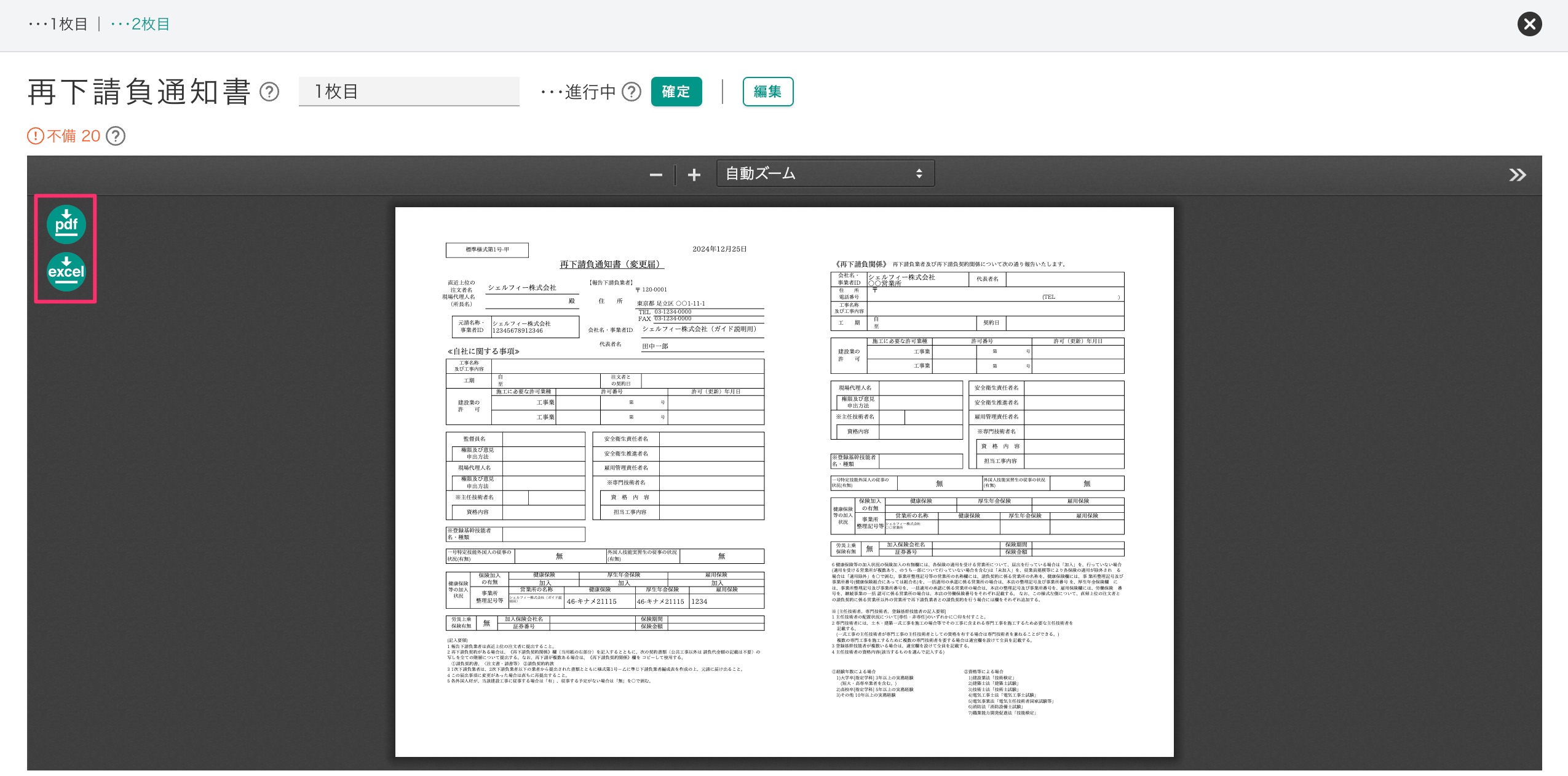Expand the side panel with double chevron
The image size is (1568, 776).
pos(1517,175)
